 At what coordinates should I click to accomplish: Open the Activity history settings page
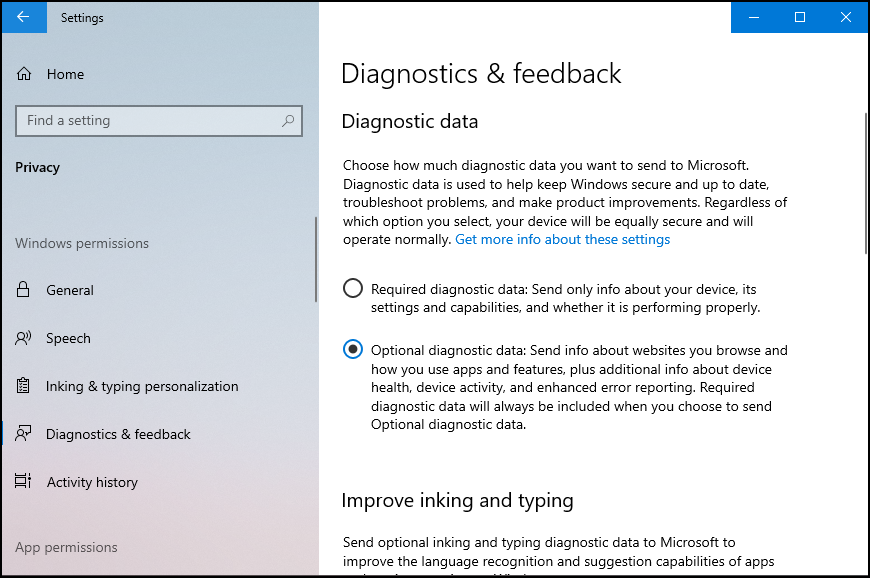91,482
